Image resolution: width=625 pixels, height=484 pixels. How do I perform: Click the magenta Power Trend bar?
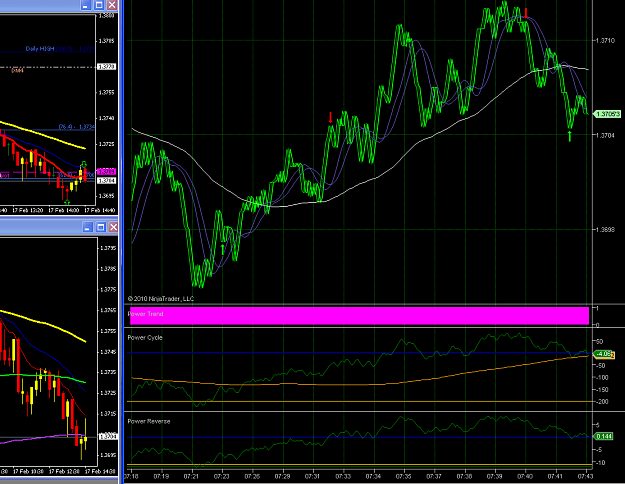coord(358,316)
